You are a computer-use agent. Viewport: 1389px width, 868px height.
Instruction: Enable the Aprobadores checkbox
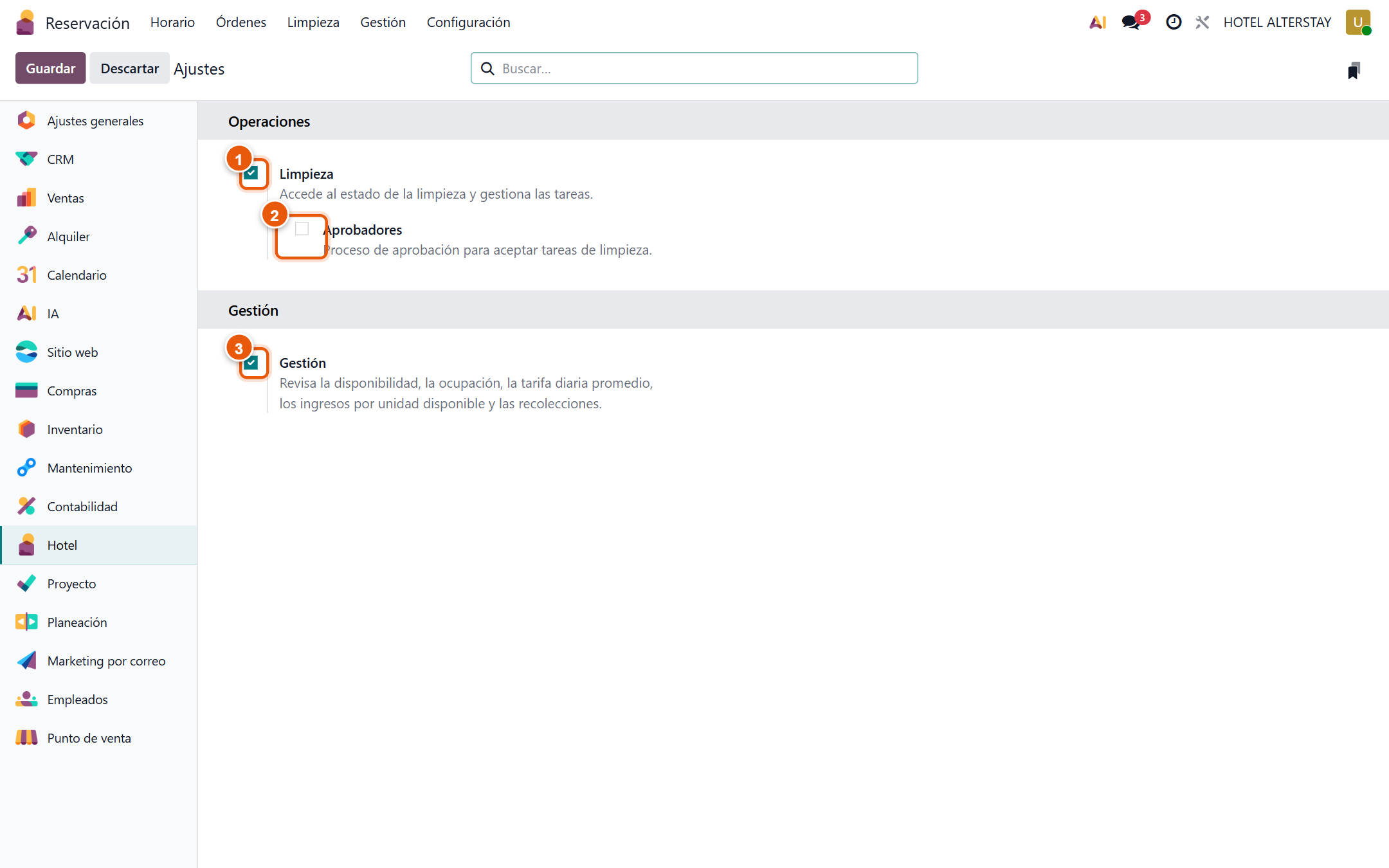point(302,229)
